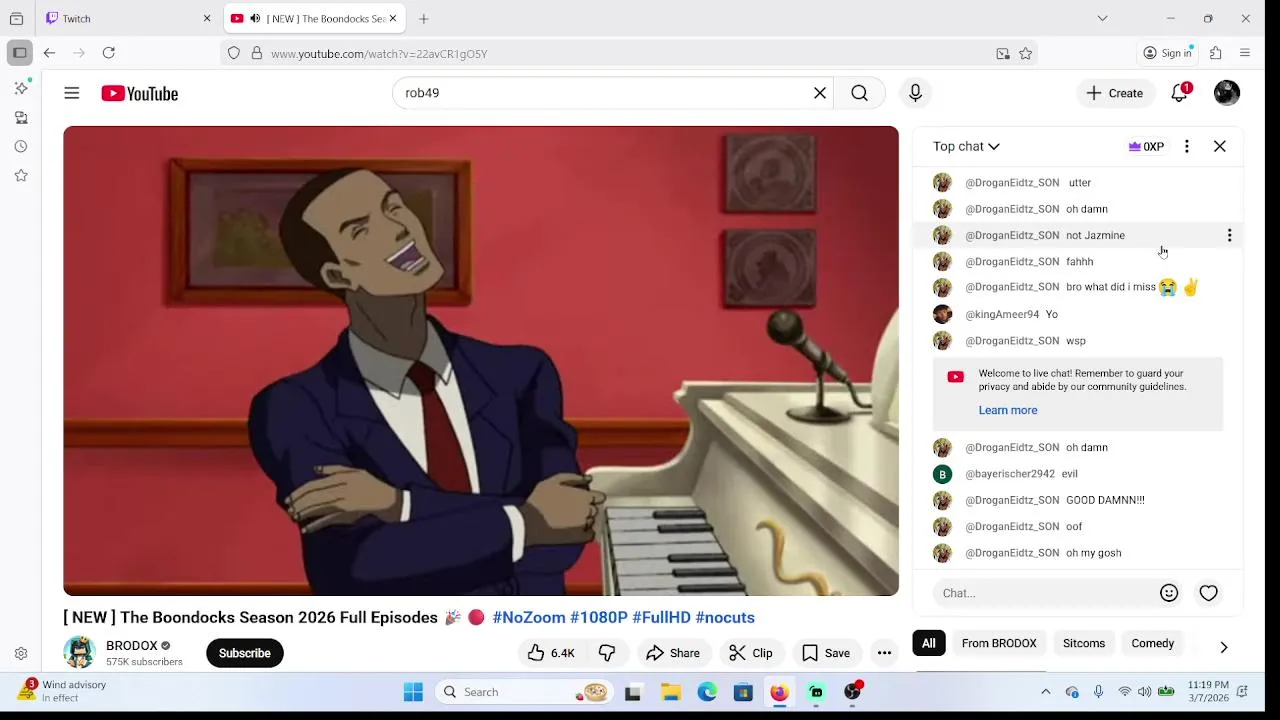The image size is (1280, 720).
Task: Click the browser URL address bar
Action: [630, 54]
